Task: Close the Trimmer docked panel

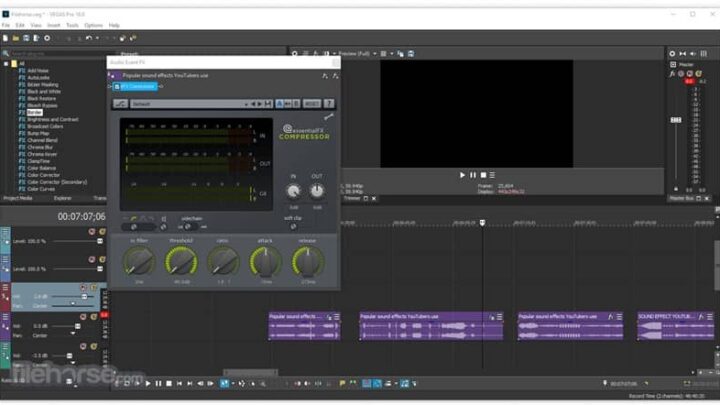Action: [374, 198]
